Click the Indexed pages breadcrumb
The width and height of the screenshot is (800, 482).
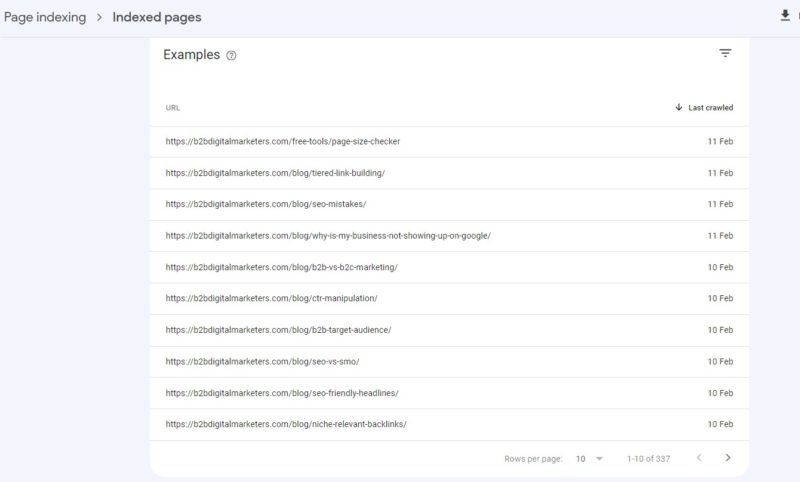coord(156,17)
